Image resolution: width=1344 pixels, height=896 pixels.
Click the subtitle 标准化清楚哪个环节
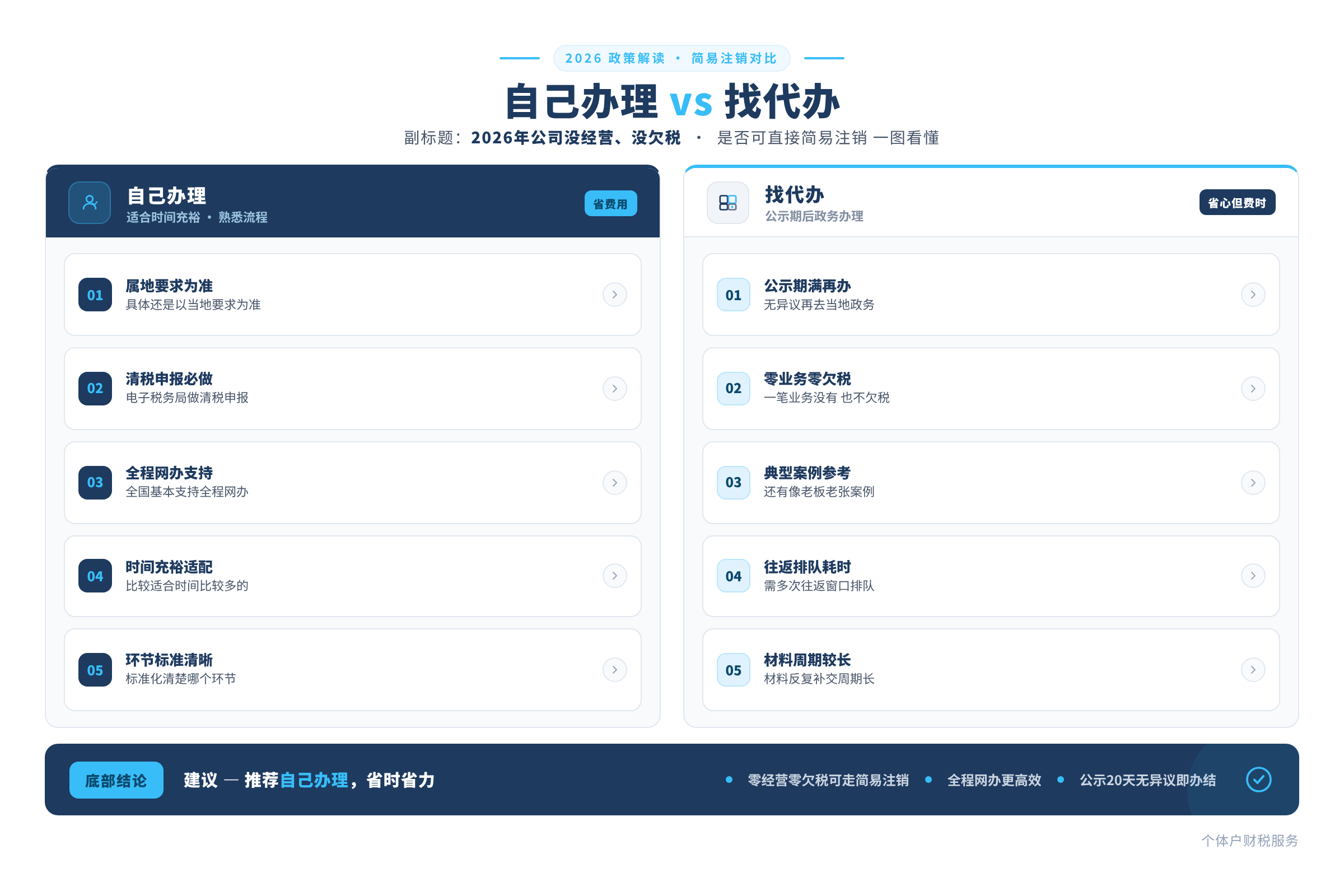(x=180, y=679)
